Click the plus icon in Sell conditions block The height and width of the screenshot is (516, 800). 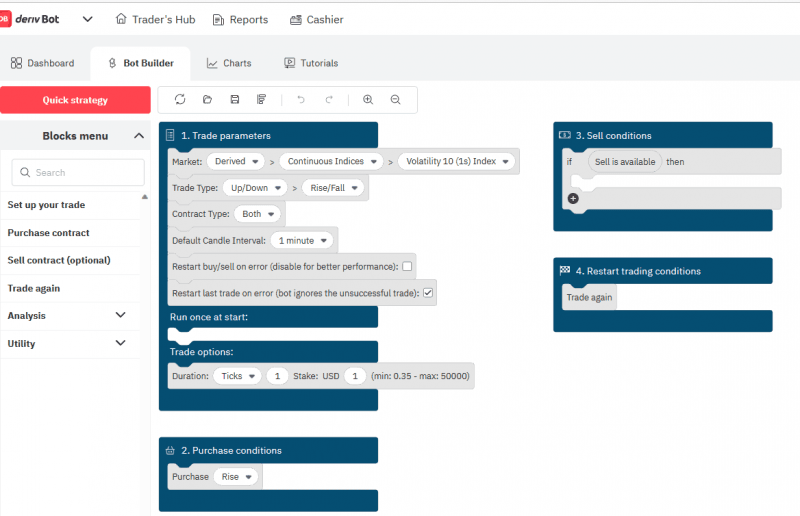pos(573,199)
